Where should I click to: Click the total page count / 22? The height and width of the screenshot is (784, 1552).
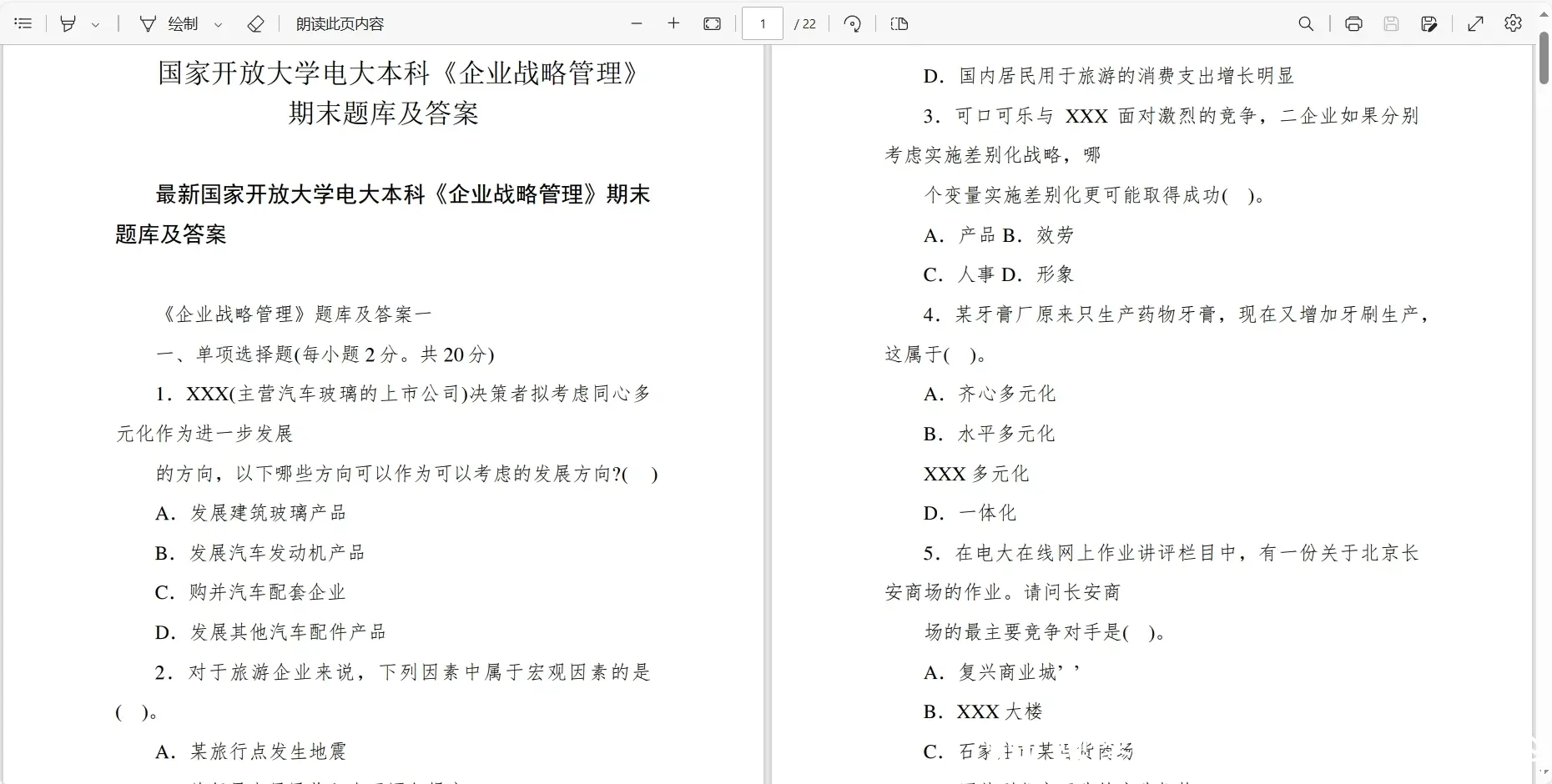click(805, 24)
